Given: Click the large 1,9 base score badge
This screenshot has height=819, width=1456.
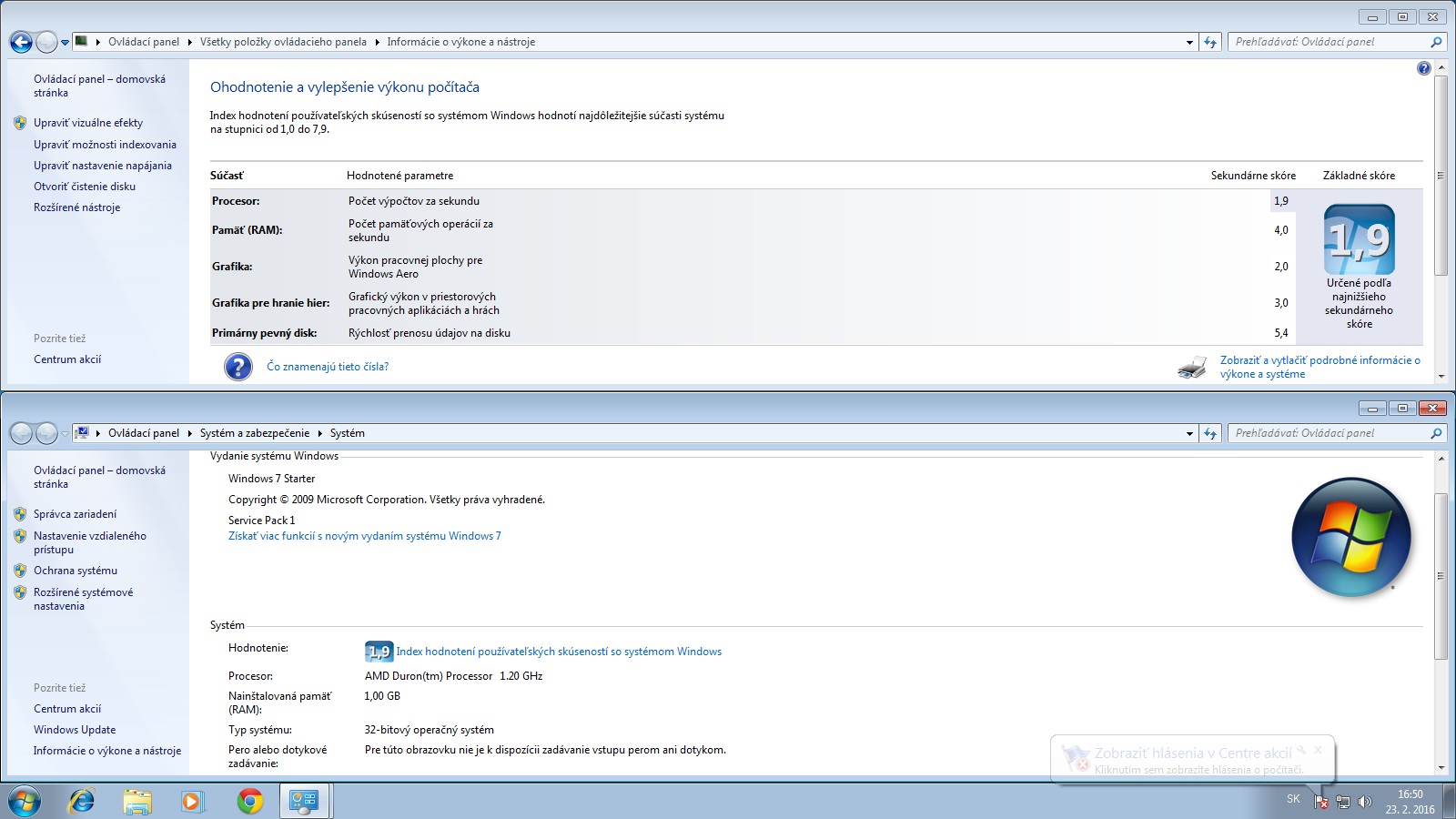Looking at the screenshot, I should pos(1359,239).
